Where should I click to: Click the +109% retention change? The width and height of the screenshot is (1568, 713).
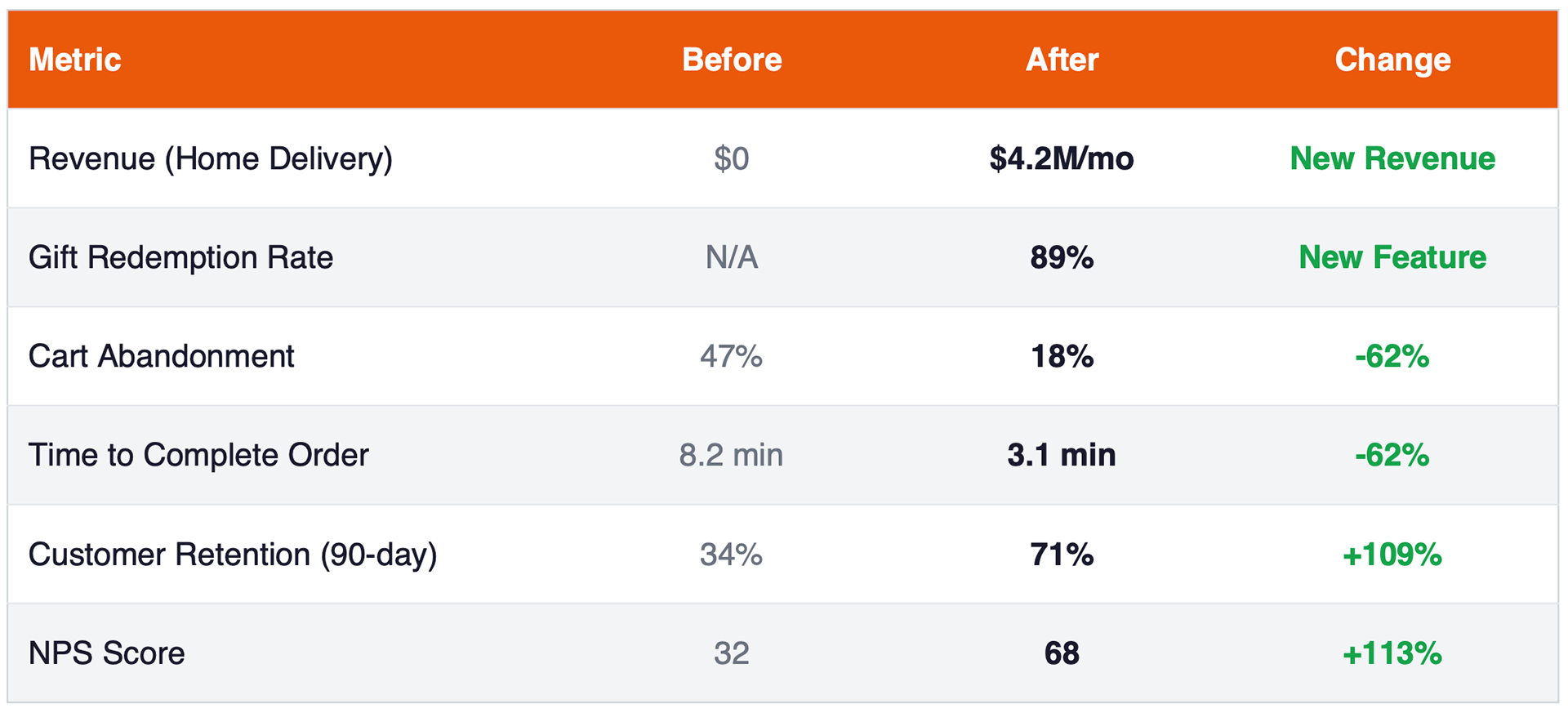[1392, 555]
